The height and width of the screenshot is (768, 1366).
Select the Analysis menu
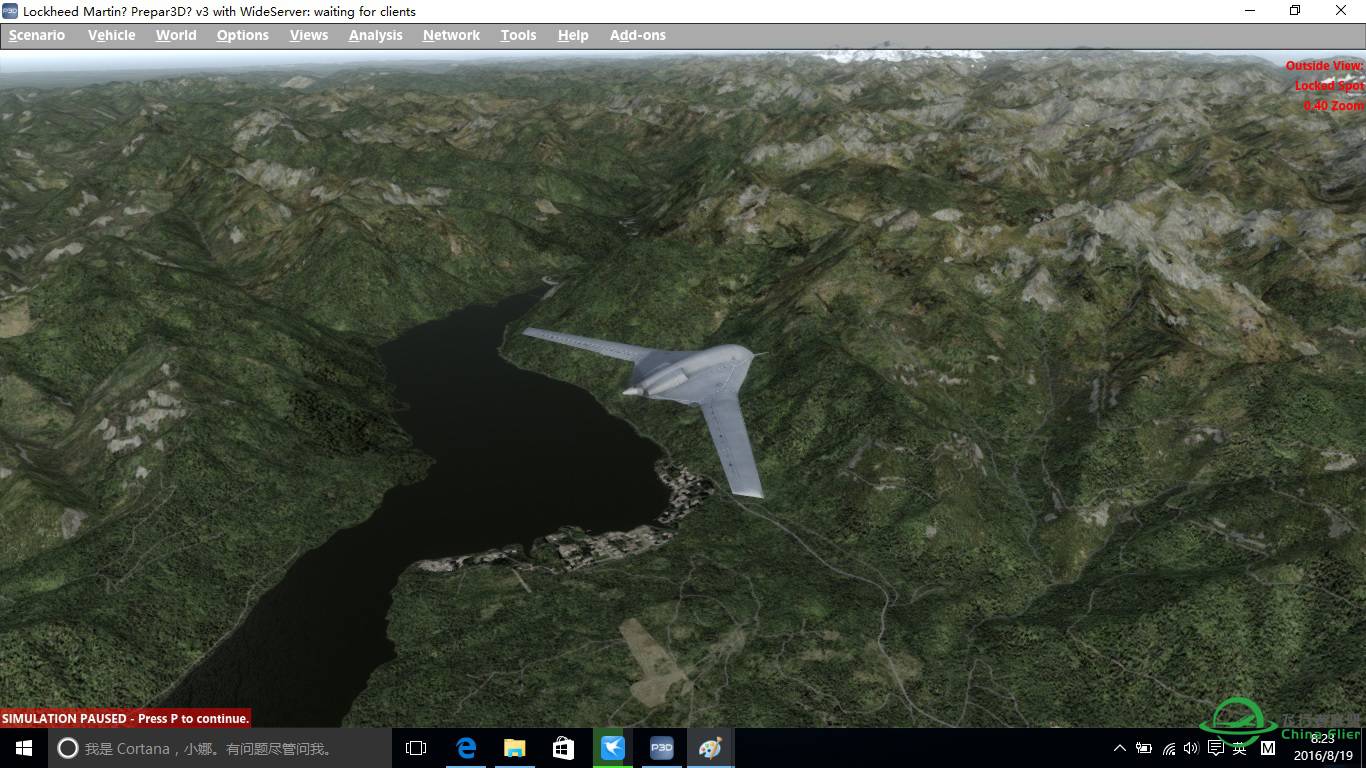pos(375,35)
